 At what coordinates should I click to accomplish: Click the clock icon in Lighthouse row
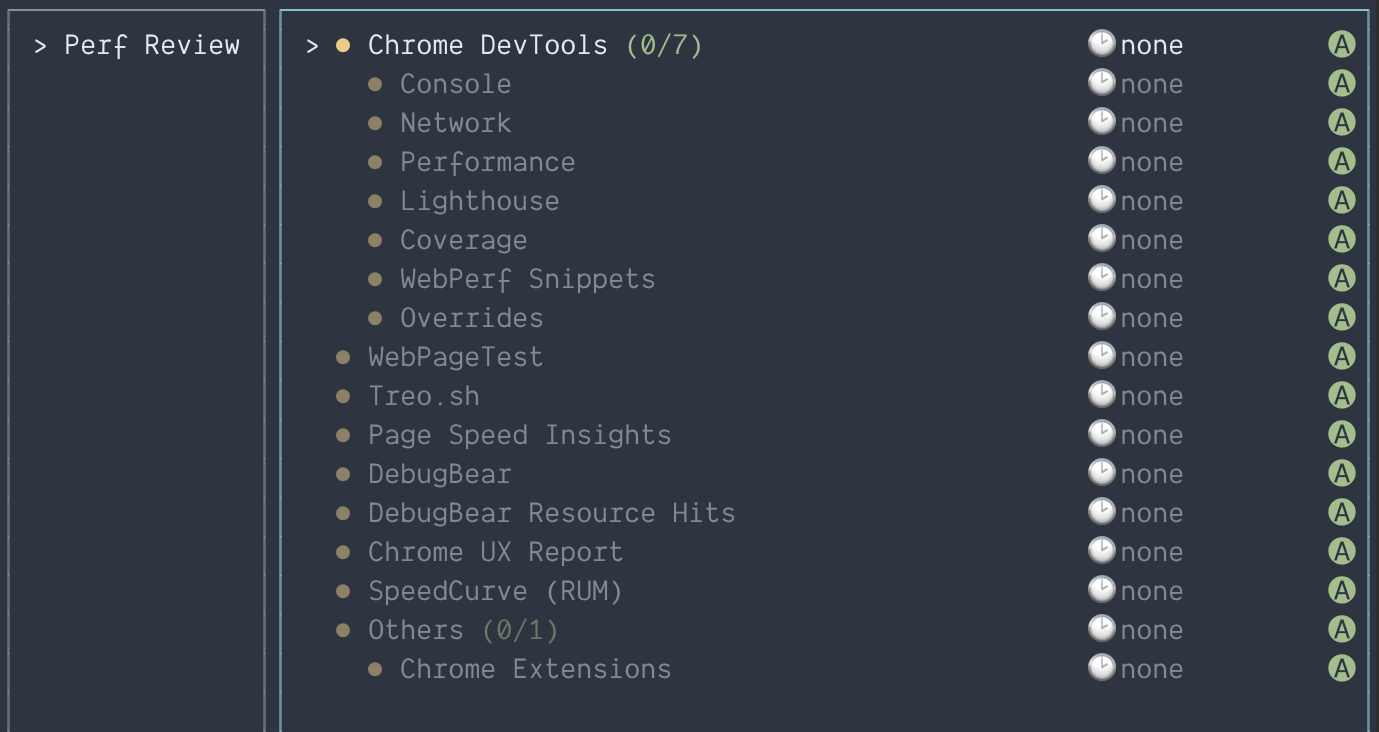click(1101, 200)
